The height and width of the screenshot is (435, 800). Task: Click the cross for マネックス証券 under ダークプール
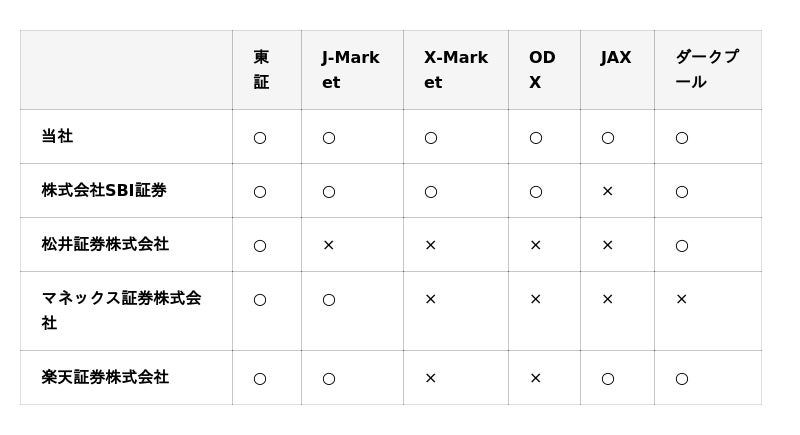(681, 299)
